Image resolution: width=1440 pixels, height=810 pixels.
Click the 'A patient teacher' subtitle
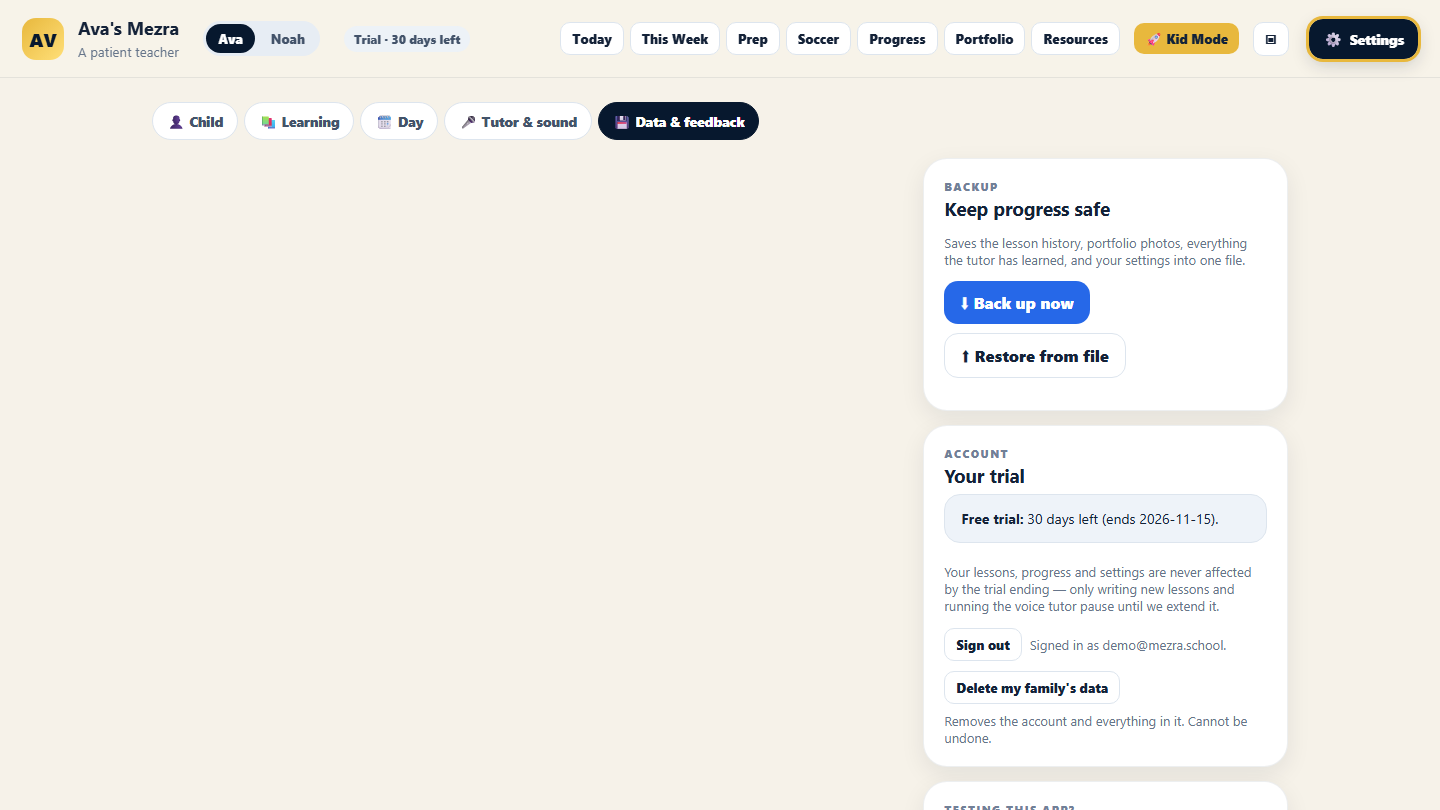(128, 53)
